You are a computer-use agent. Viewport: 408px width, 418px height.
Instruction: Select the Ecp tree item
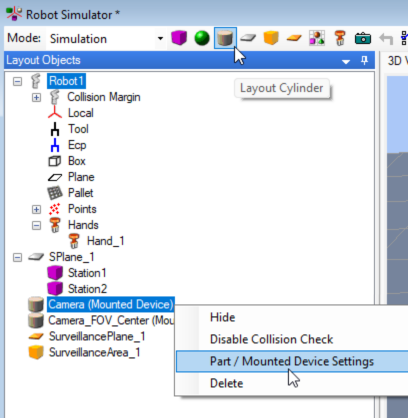click(77, 145)
